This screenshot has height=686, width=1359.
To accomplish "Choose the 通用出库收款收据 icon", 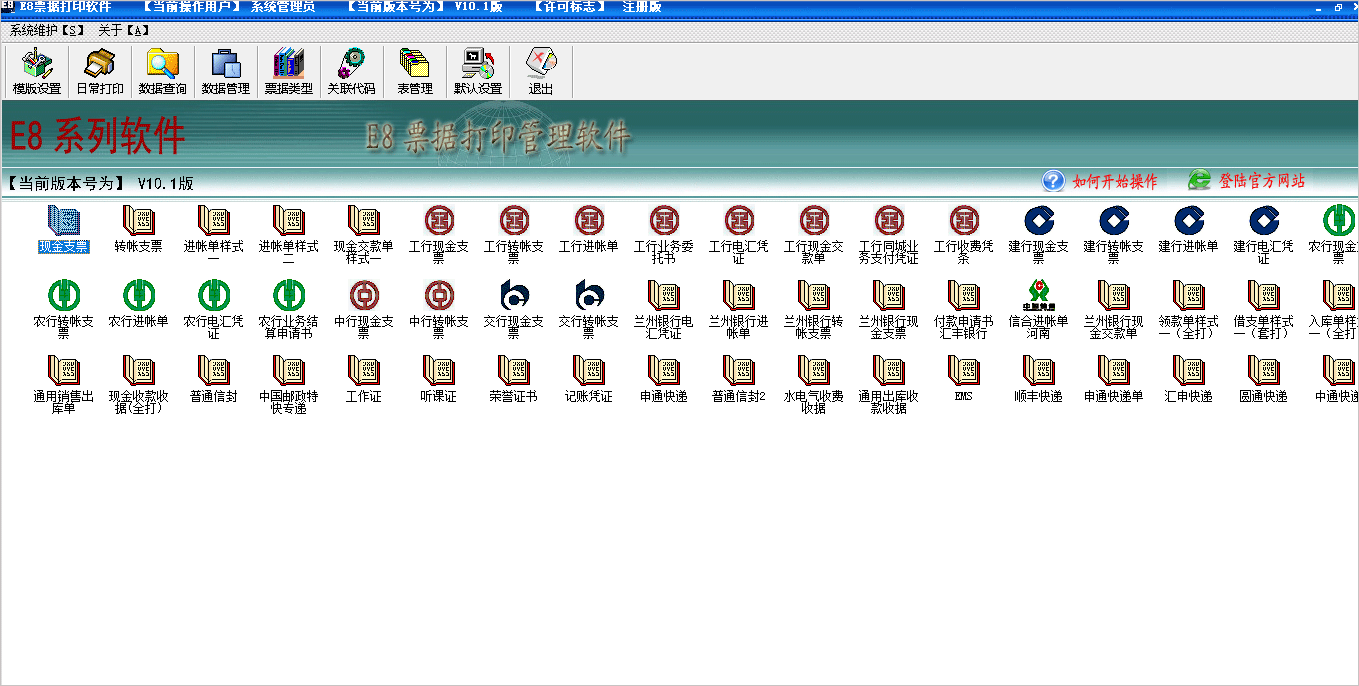I will [x=888, y=384].
